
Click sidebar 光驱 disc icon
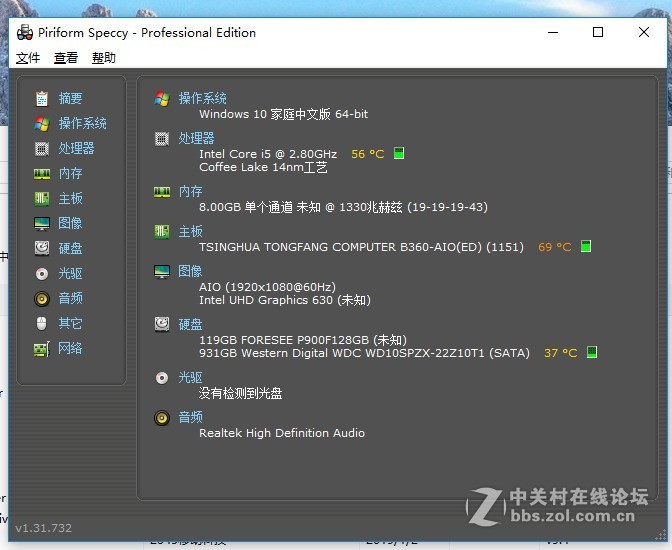click(x=42, y=273)
